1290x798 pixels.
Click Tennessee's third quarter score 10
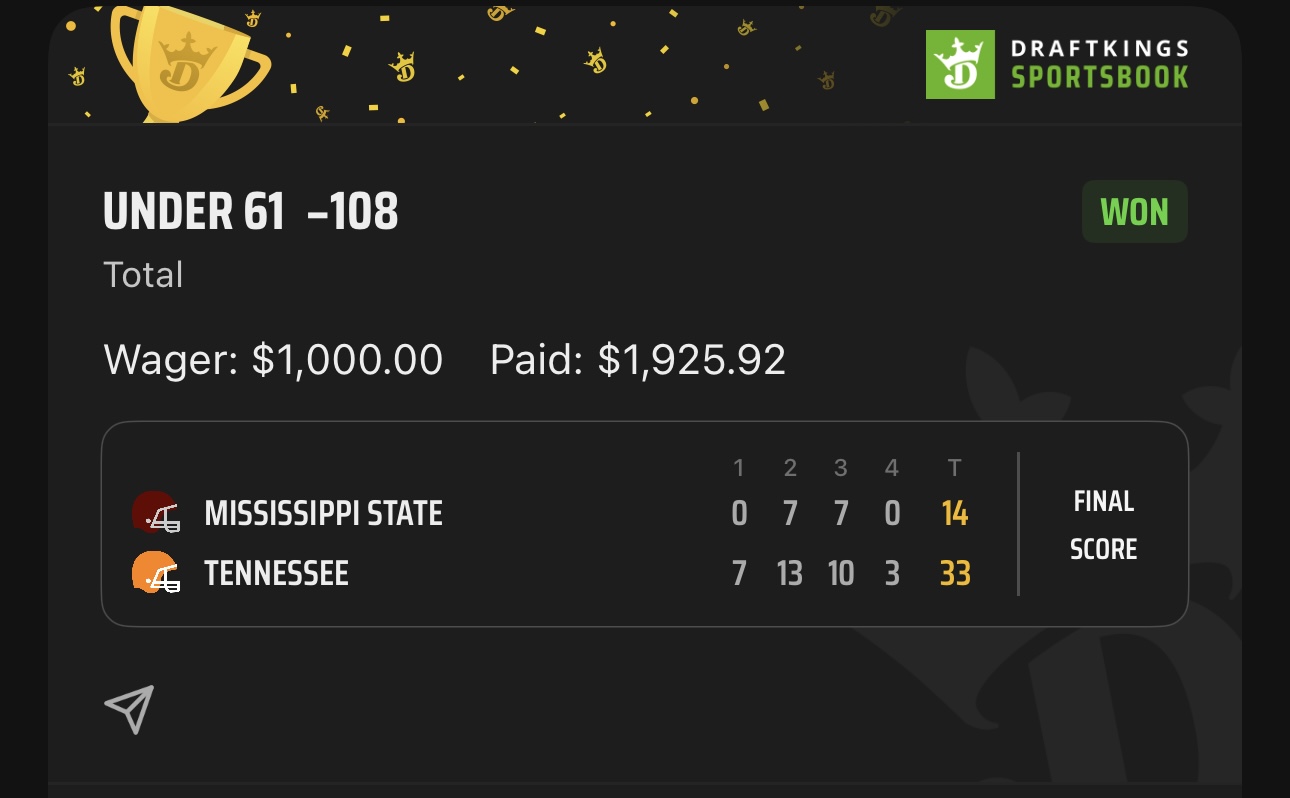(841, 574)
